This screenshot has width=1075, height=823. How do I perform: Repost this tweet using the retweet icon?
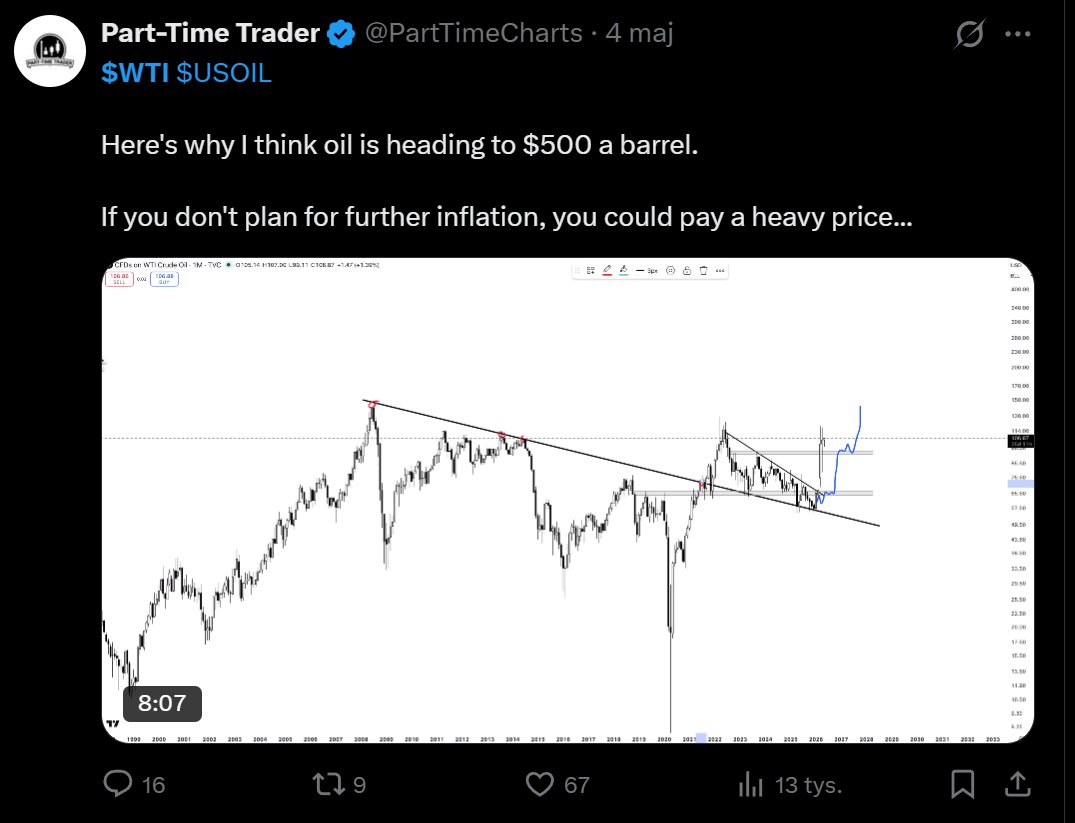coord(328,783)
